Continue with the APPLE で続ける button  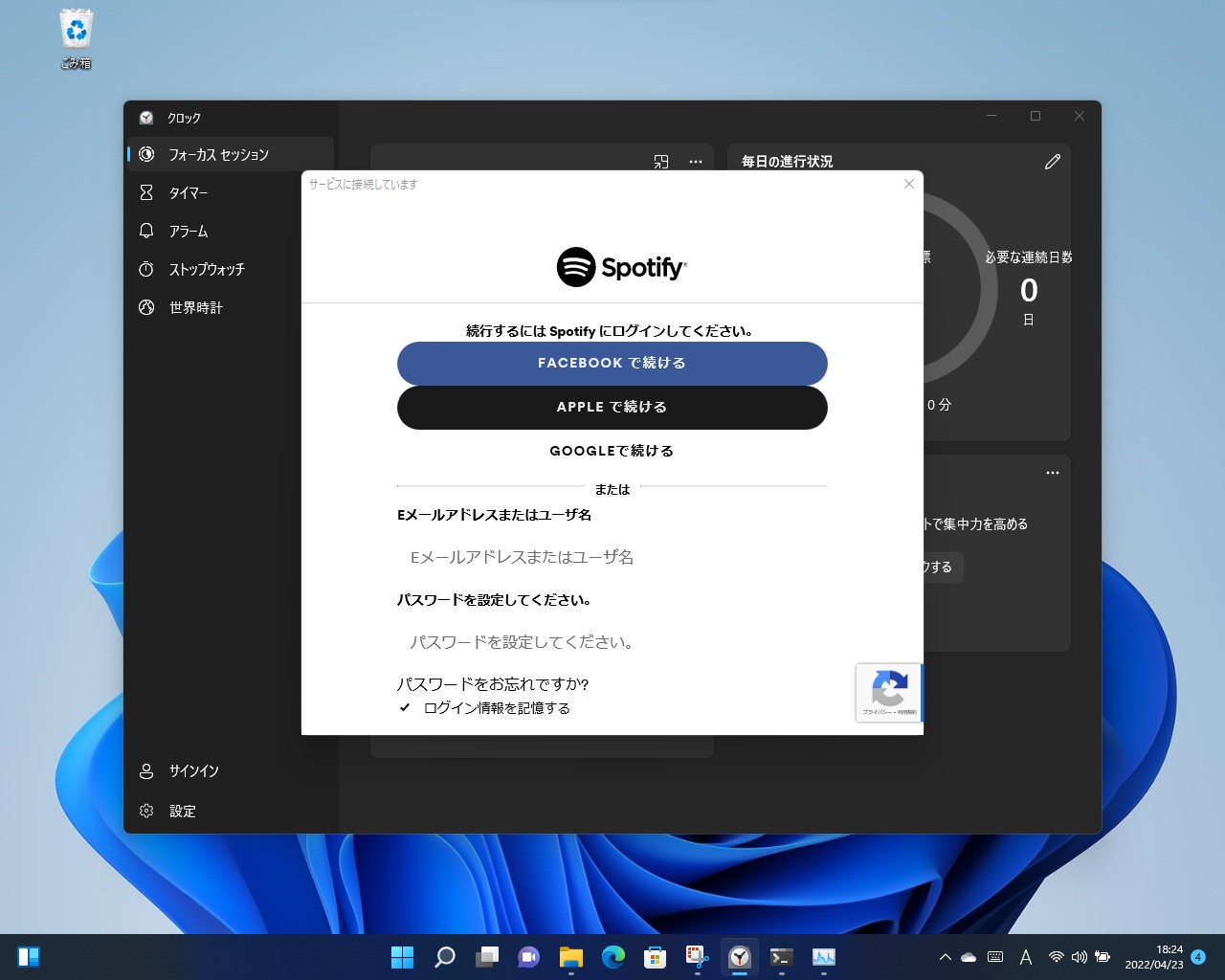(612, 408)
